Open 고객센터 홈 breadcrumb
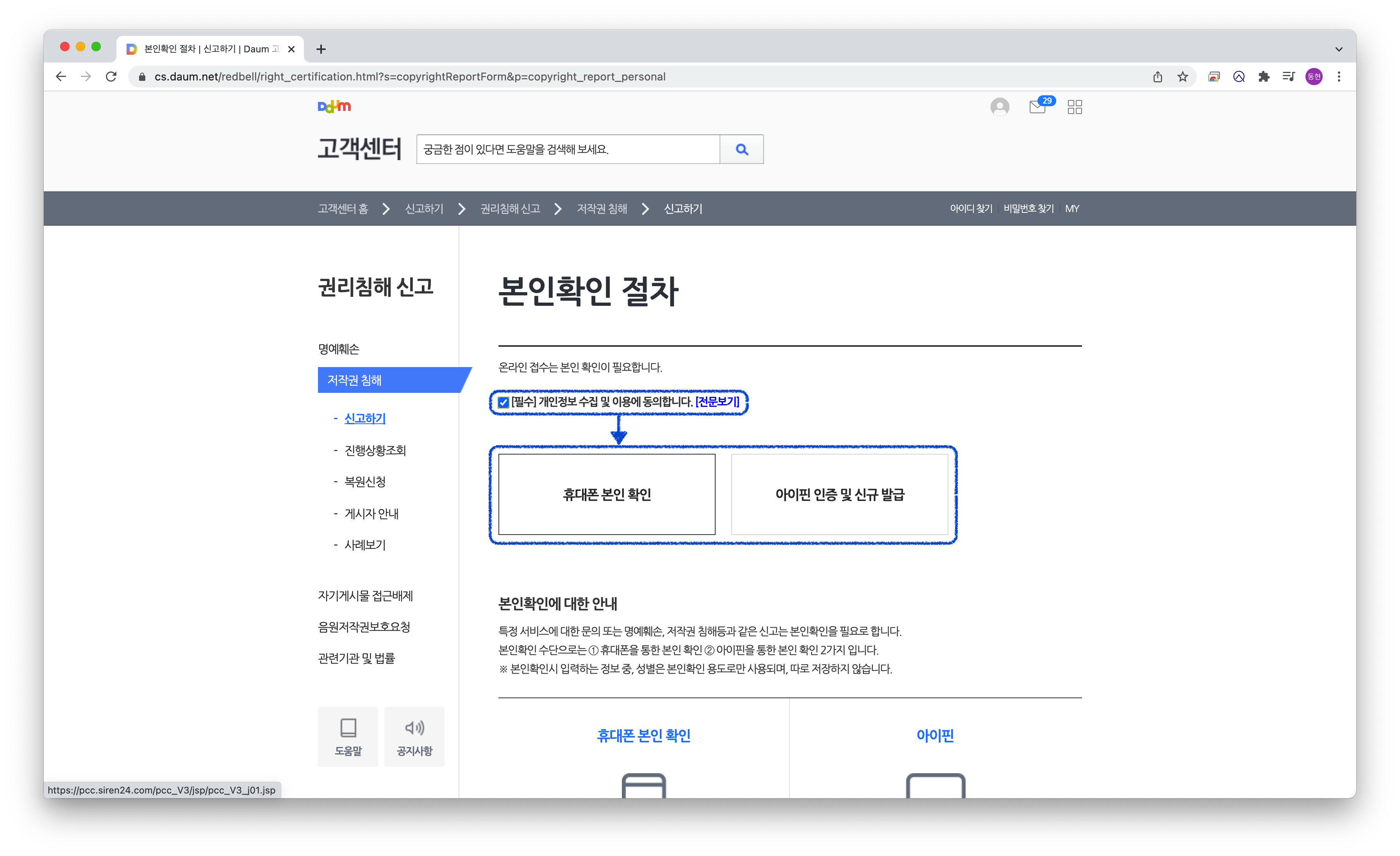This screenshot has width=1400, height=856. 343,209
